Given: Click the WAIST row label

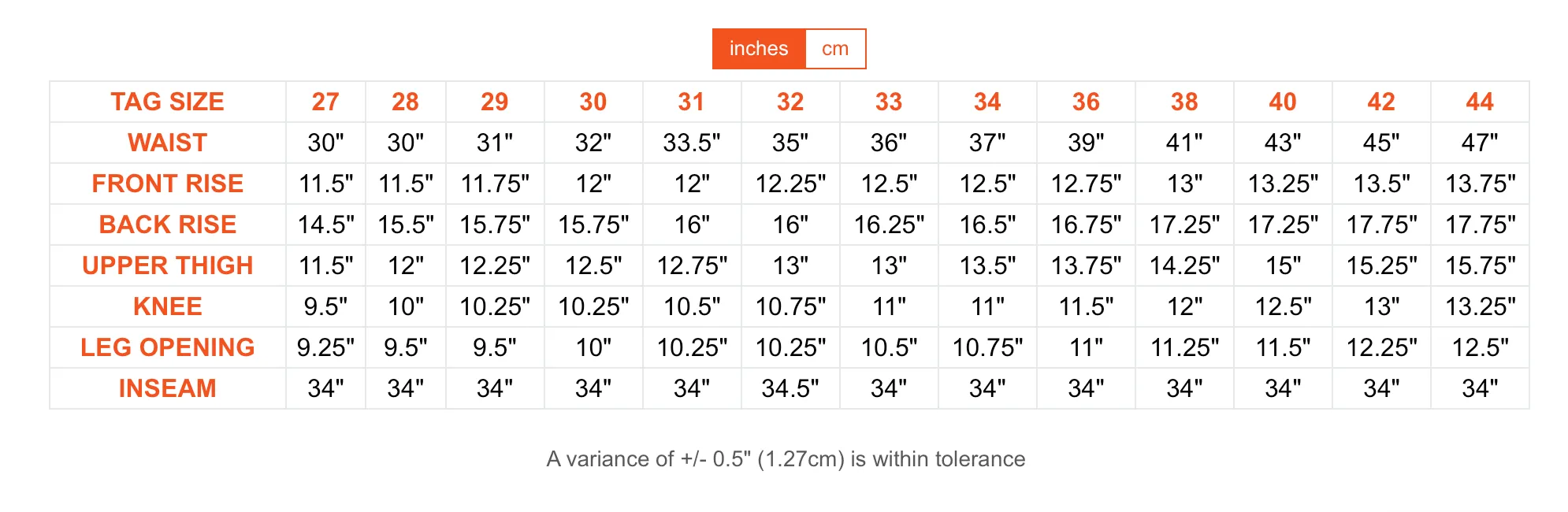Looking at the screenshot, I should 168,143.
